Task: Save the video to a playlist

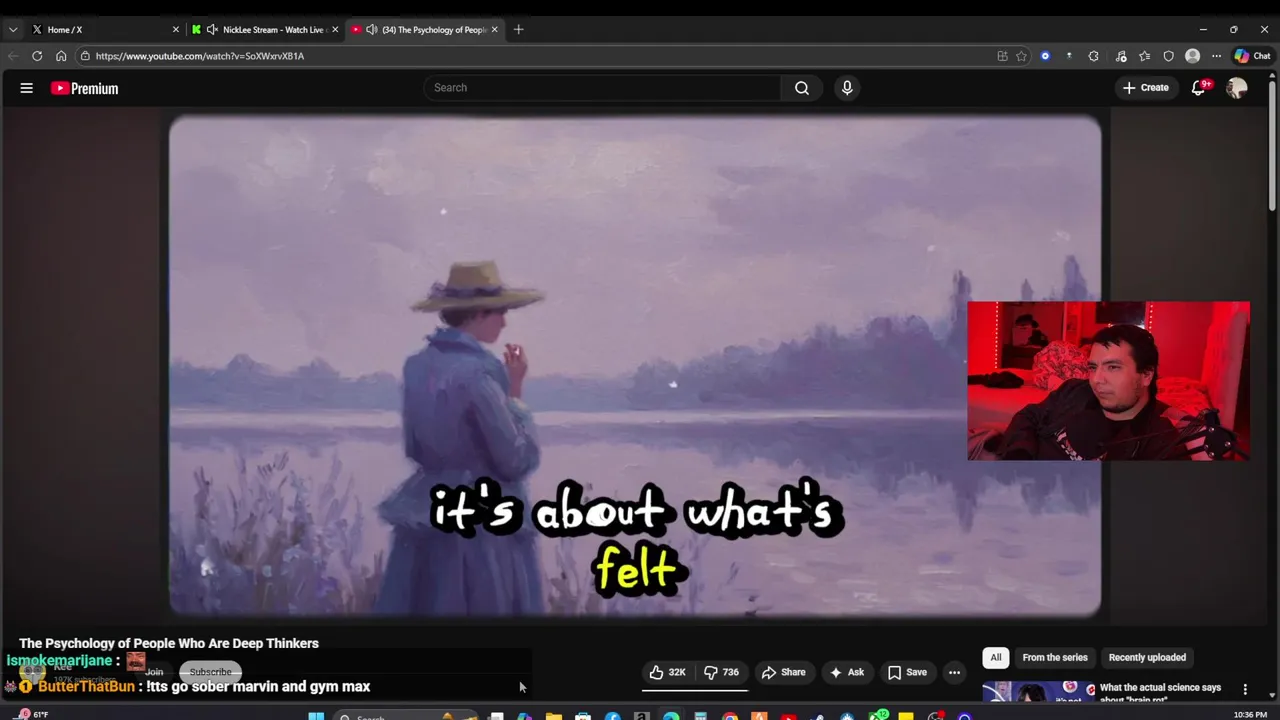Action: pos(907,672)
